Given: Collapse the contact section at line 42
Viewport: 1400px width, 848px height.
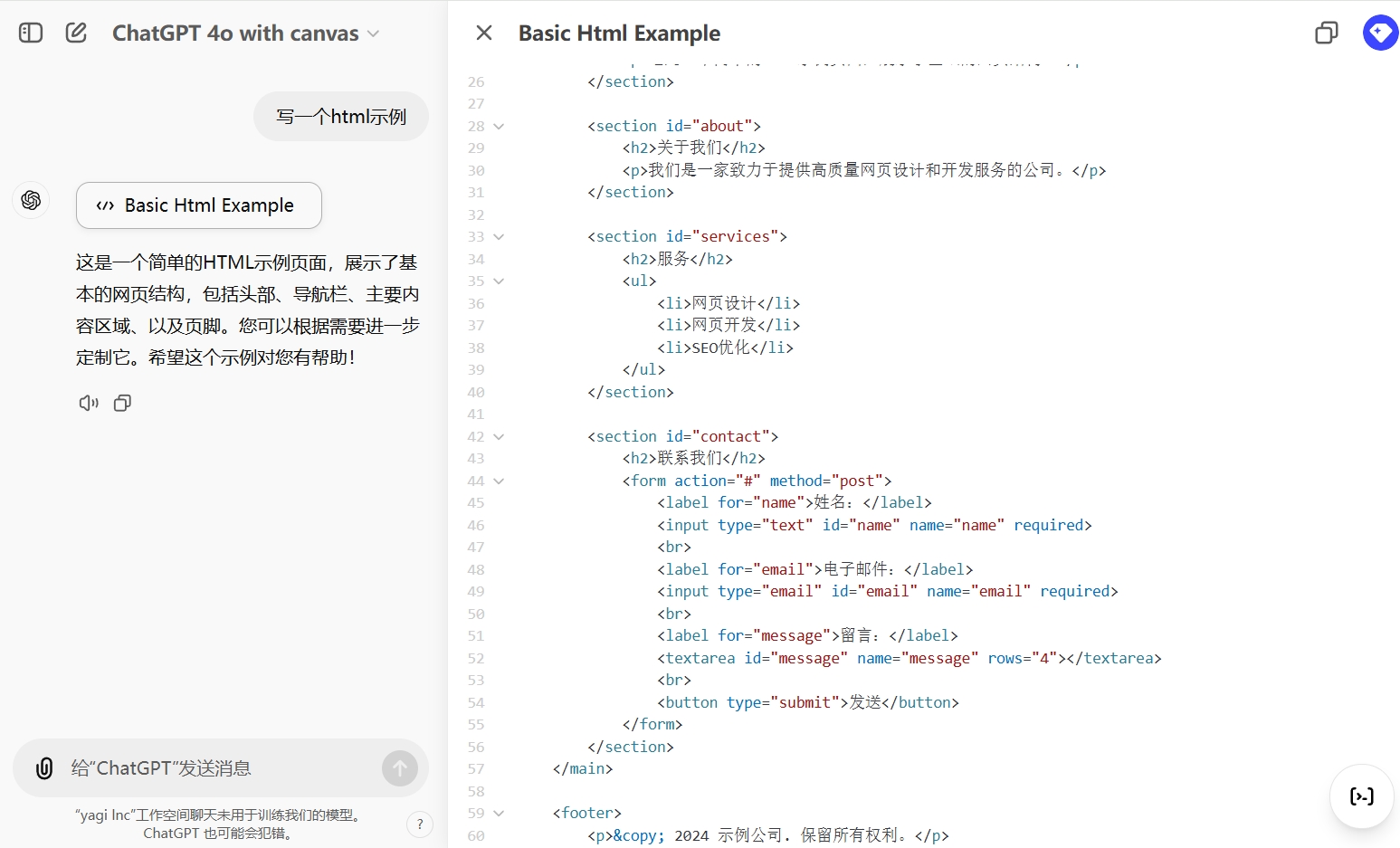Looking at the screenshot, I should [499, 437].
